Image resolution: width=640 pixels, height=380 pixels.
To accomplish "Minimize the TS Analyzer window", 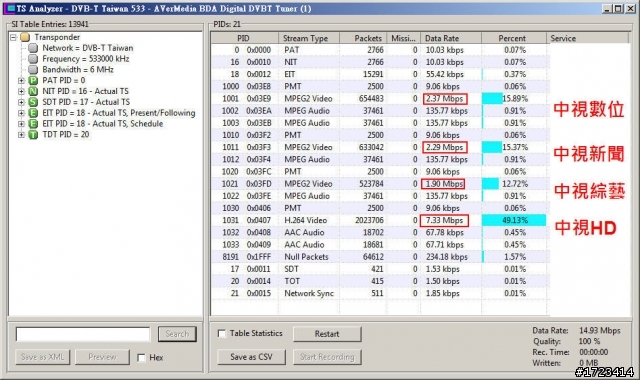I will pyautogui.click(x=608, y=8).
